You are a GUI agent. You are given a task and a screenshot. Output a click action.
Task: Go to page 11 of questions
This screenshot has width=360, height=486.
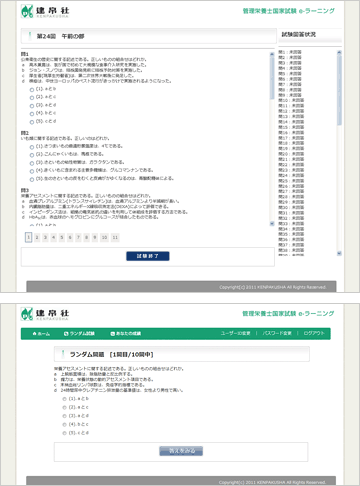click(115, 237)
